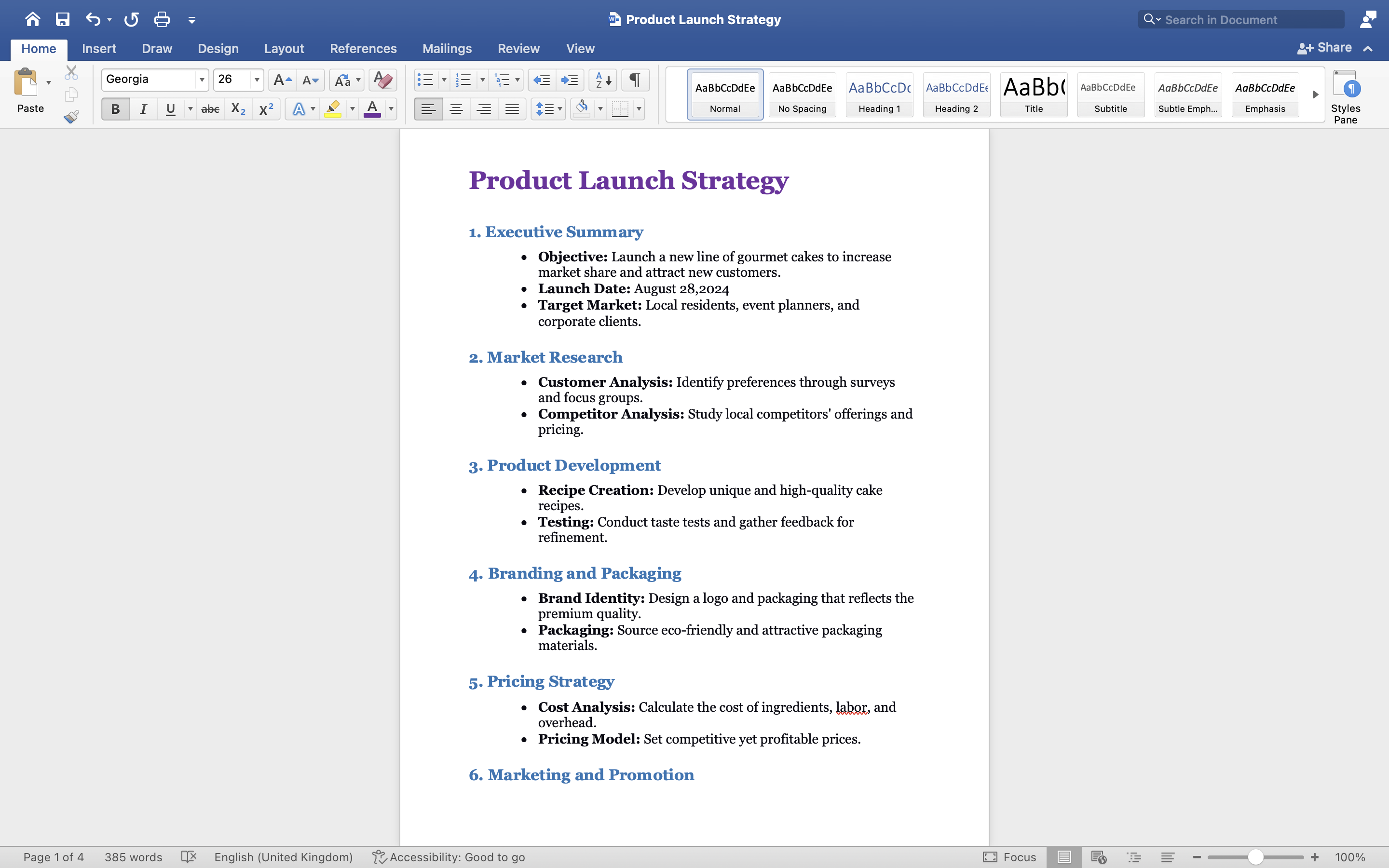Click the Clear All Formatting eraser icon

tap(383, 80)
